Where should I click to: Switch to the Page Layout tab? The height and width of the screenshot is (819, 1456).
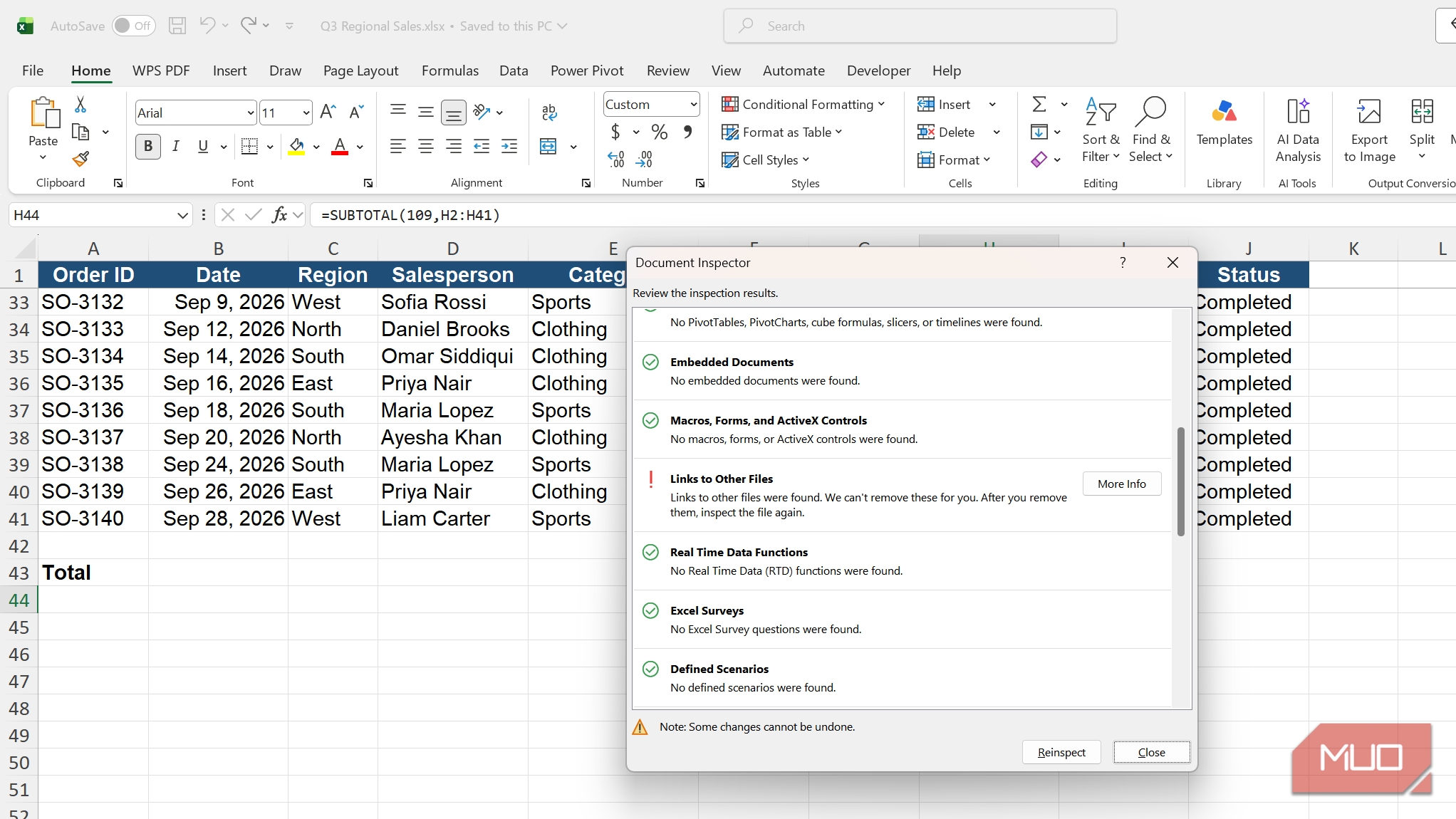point(360,71)
